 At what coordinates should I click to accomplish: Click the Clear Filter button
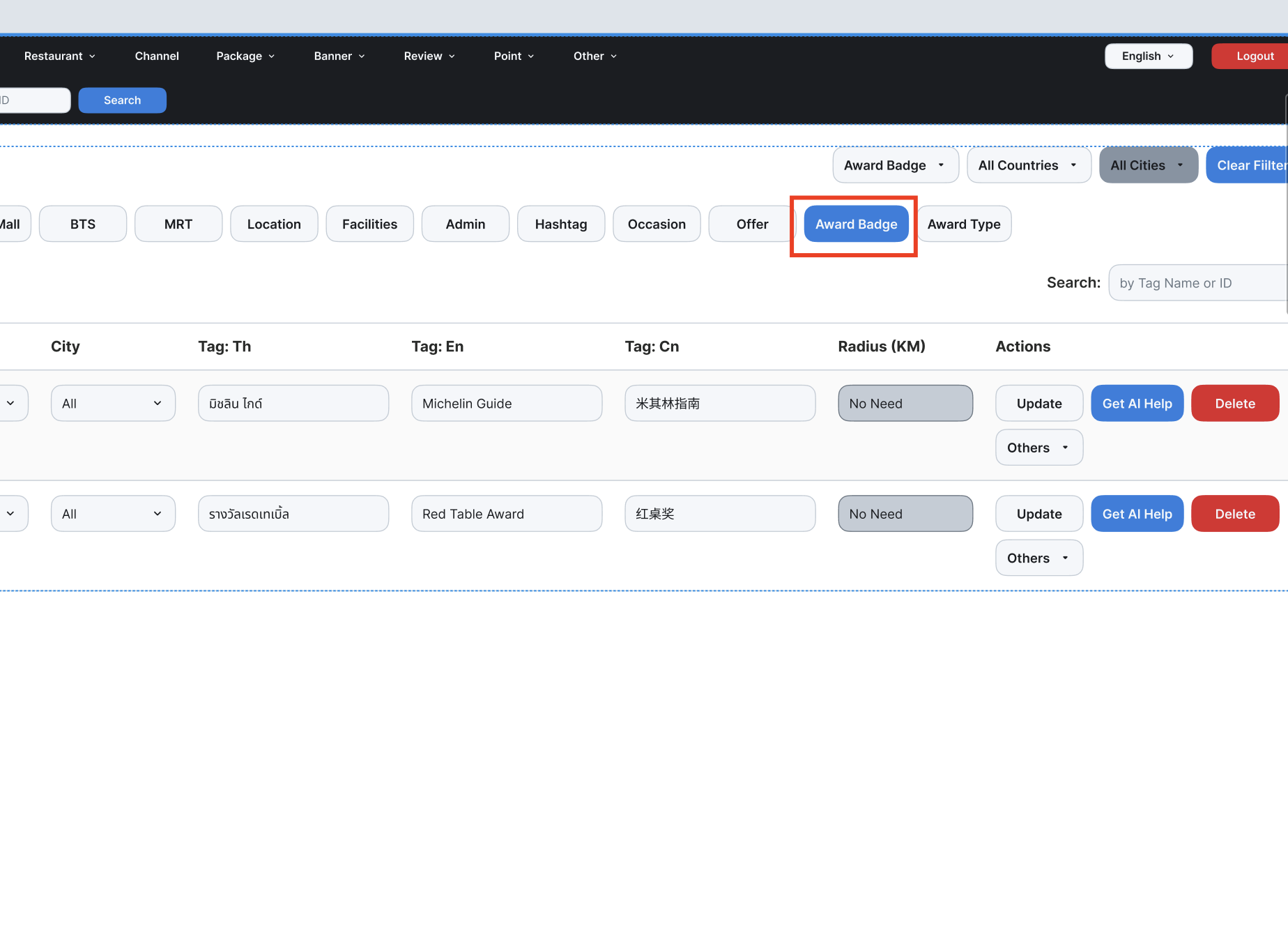[x=1249, y=165]
